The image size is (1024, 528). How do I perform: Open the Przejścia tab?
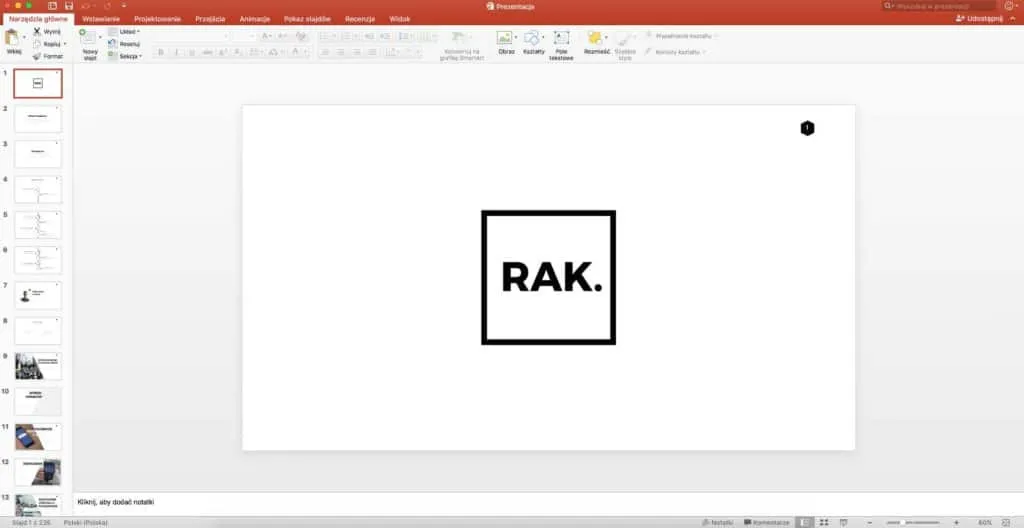tap(210, 19)
